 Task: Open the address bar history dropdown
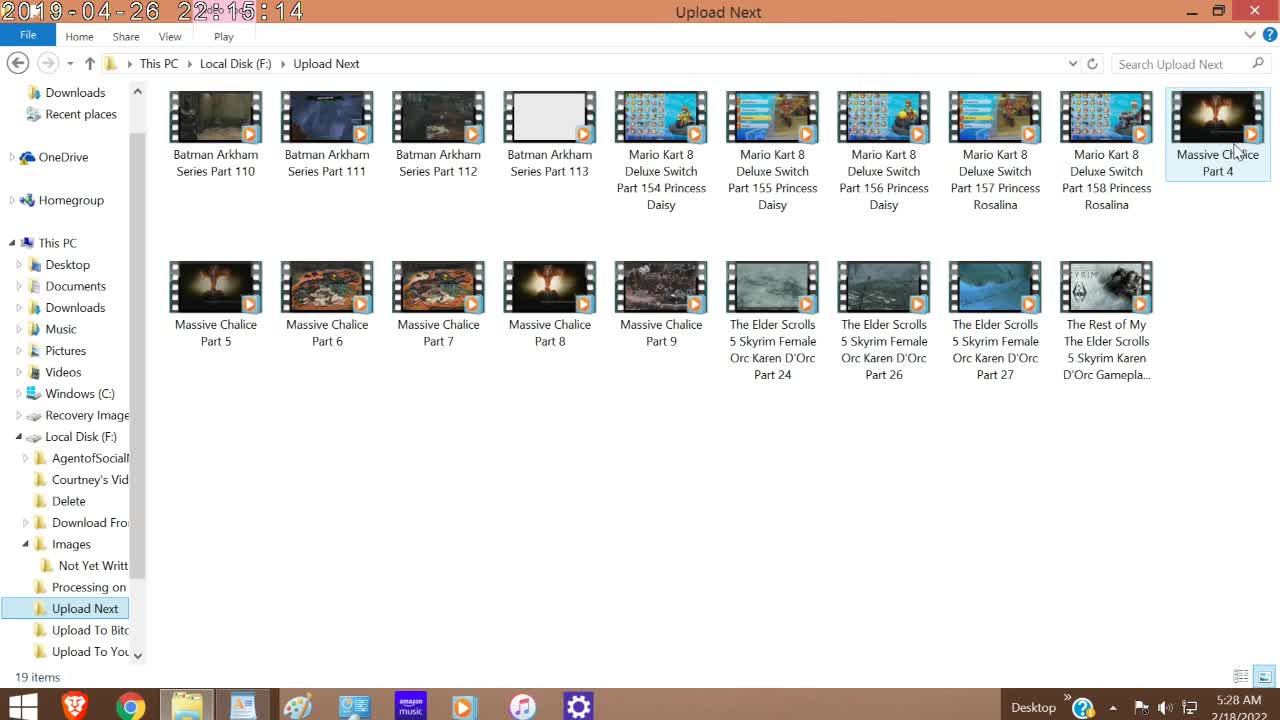click(x=1073, y=63)
